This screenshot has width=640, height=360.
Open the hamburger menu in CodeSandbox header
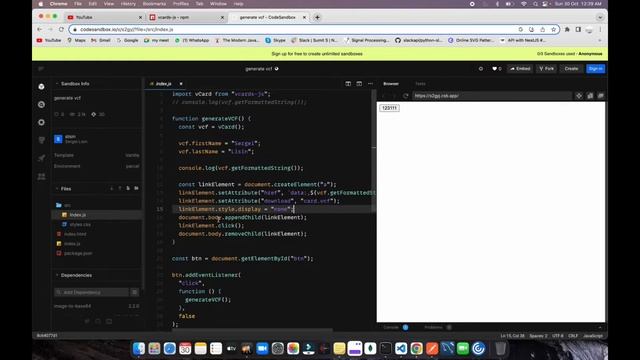(x=41, y=69)
